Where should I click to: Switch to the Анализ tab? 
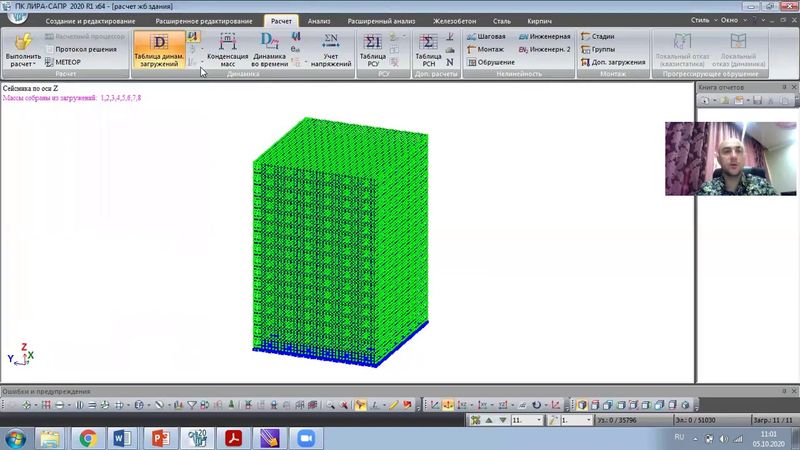(318, 20)
